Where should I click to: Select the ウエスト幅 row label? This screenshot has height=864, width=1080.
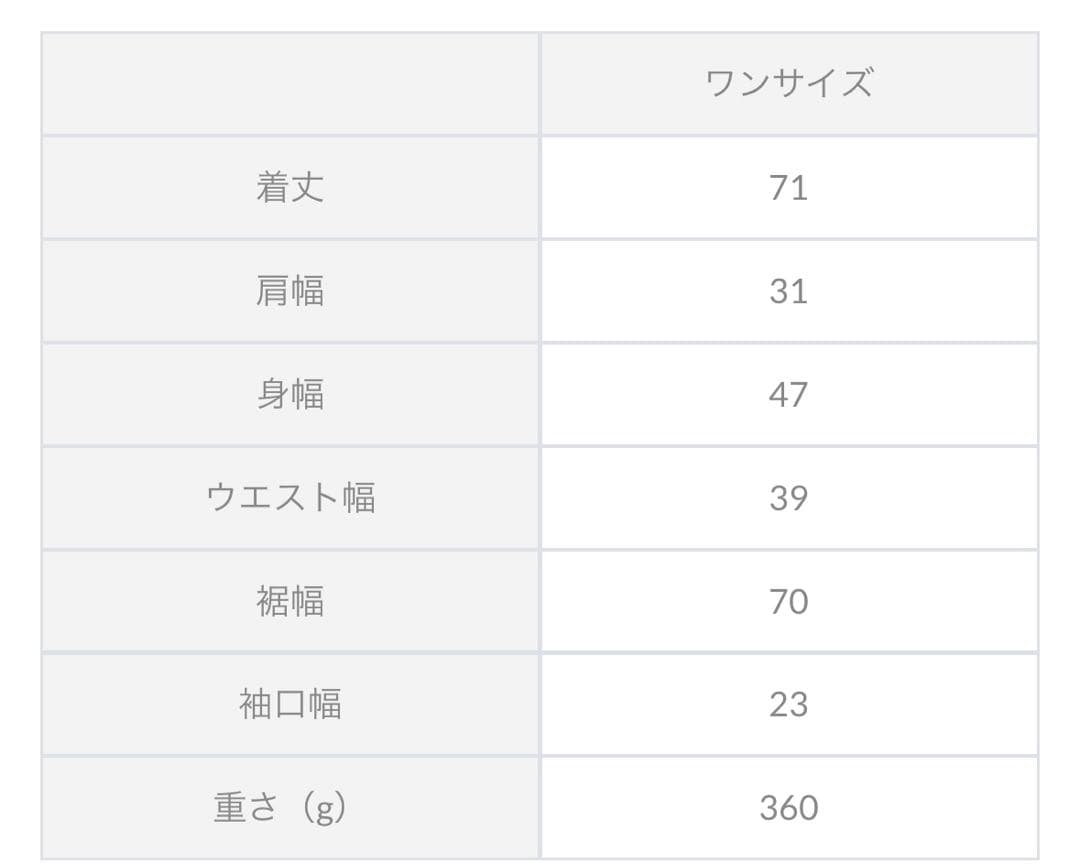[290, 497]
